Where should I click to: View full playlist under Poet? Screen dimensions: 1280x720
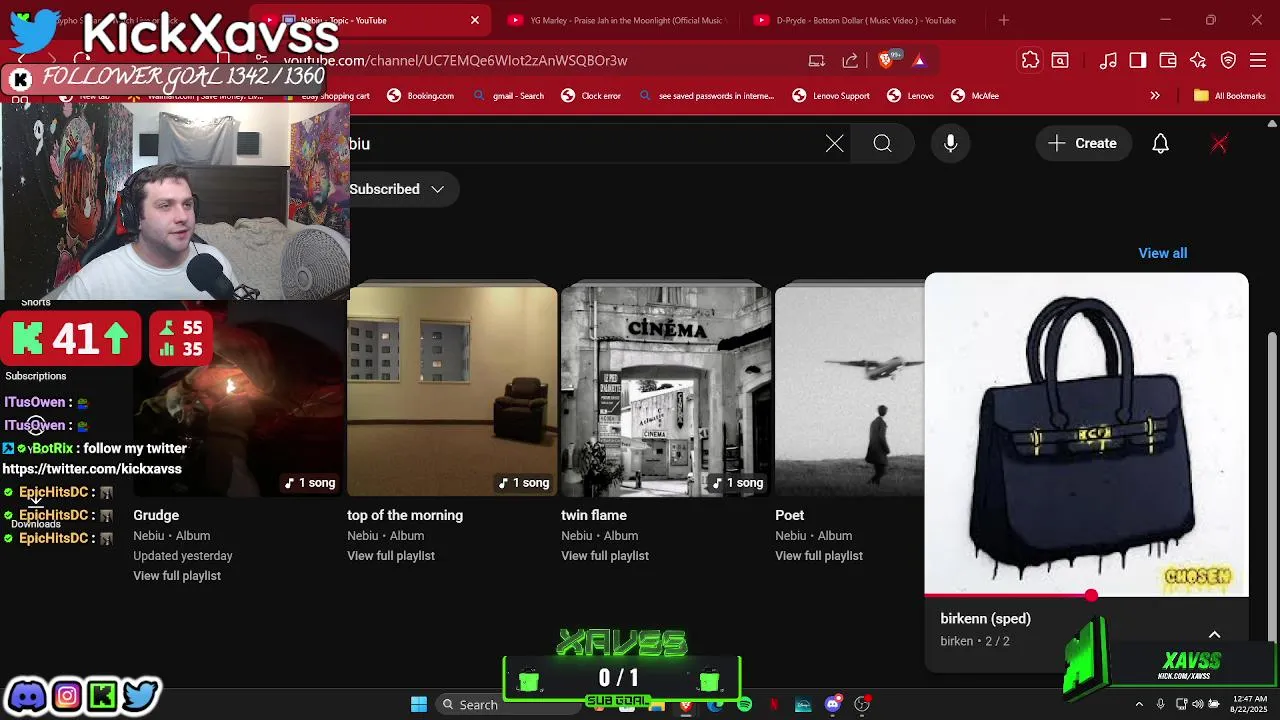[819, 556]
